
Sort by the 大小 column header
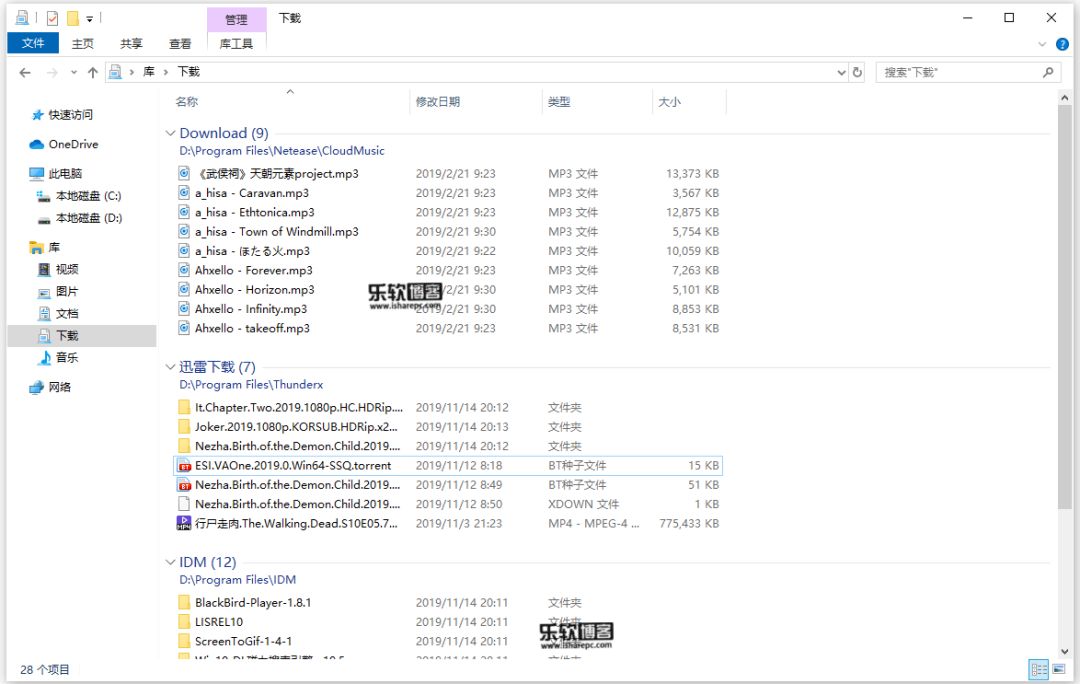click(x=669, y=102)
